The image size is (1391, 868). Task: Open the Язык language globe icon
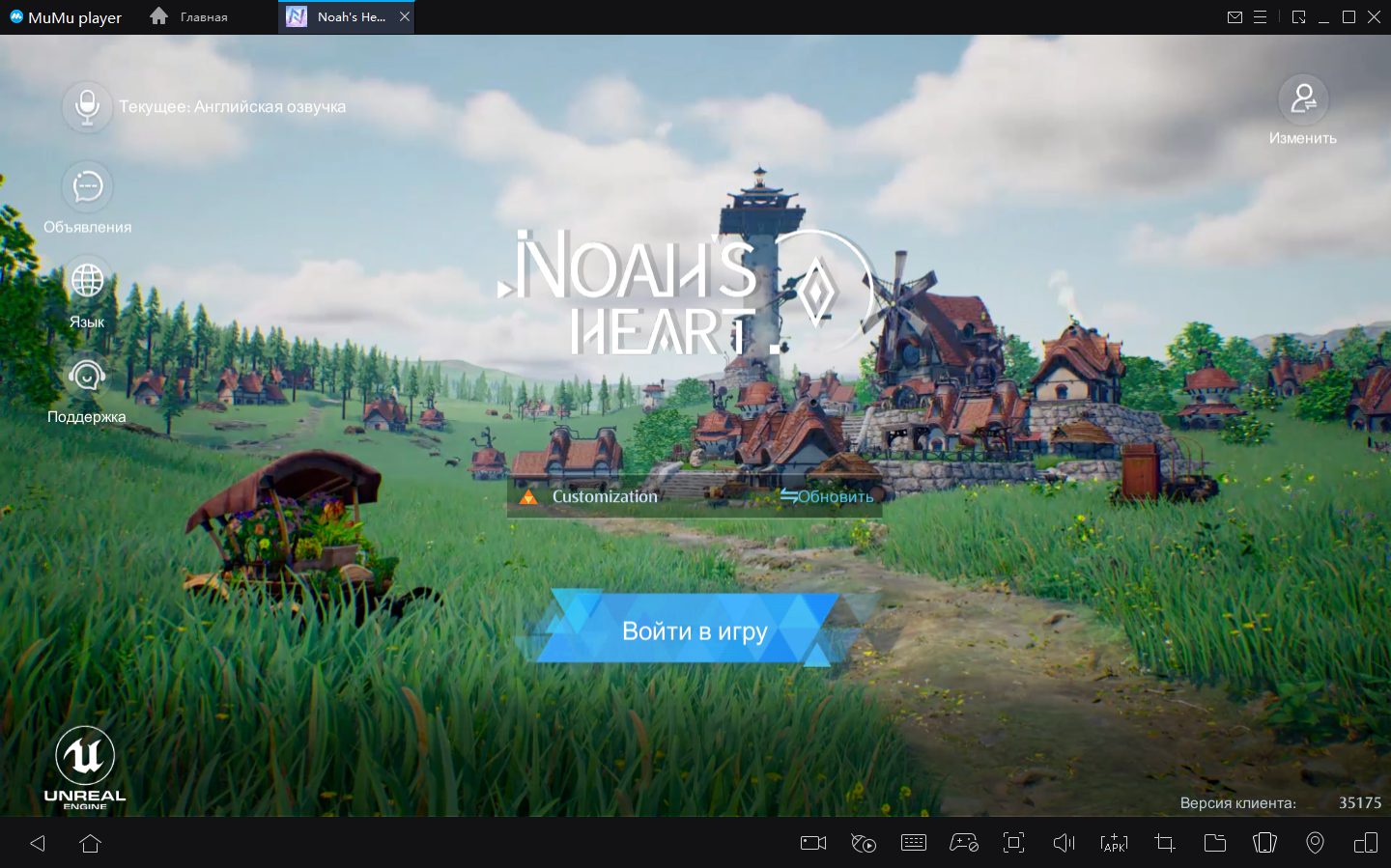(x=87, y=281)
